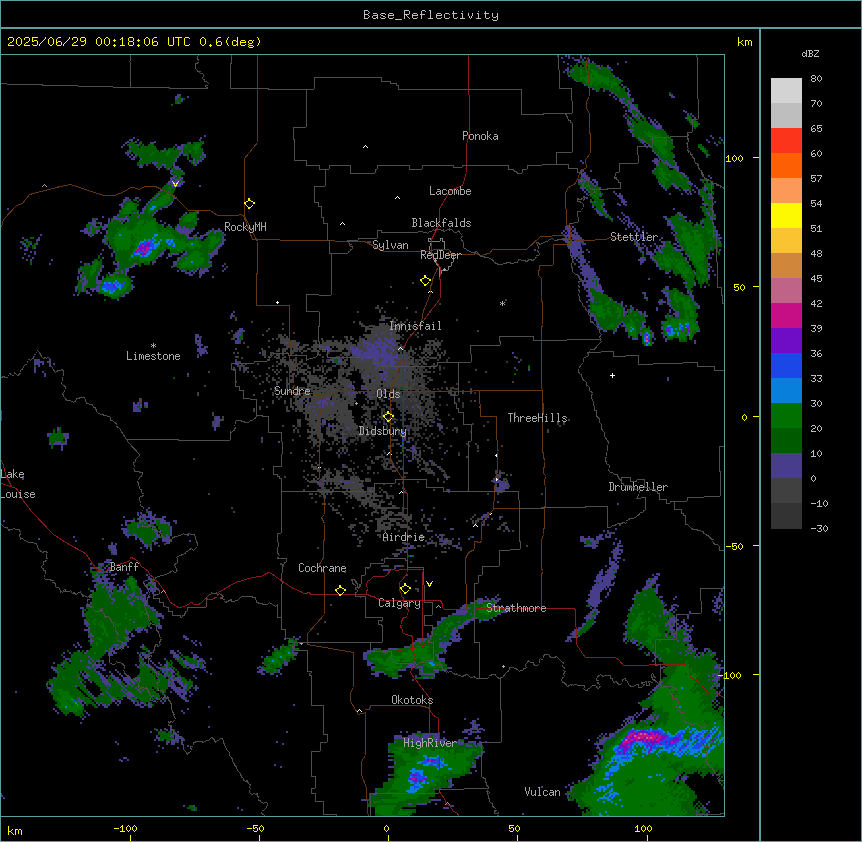
Task: Click the Sundre town label
Action: pos(292,391)
